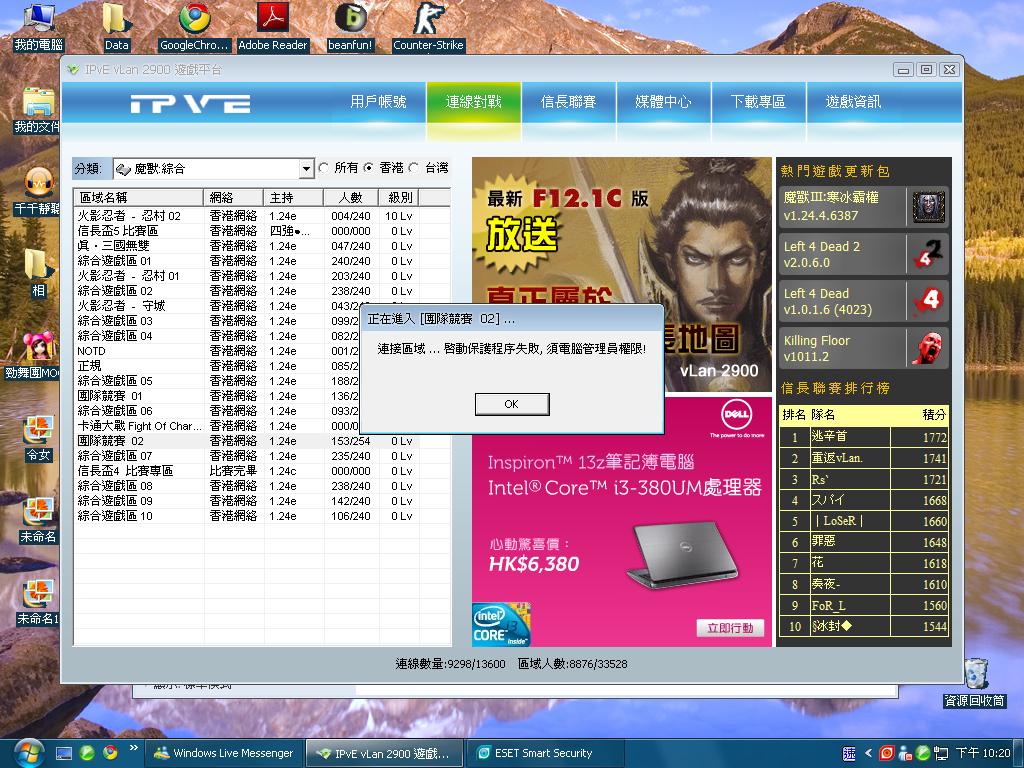The width and height of the screenshot is (1024, 768).
Task: Click the Killing Floor update icon
Action: coord(929,348)
